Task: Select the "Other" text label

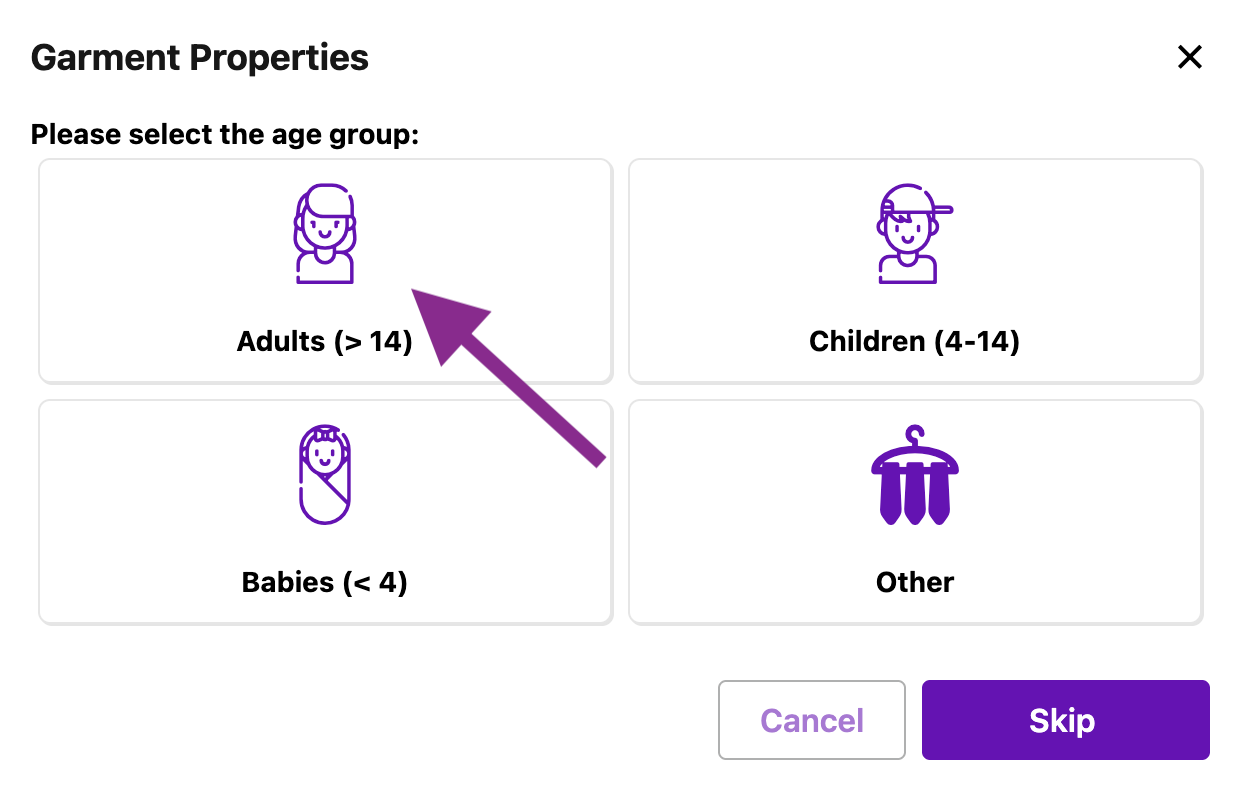Action: [x=914, y=582]
